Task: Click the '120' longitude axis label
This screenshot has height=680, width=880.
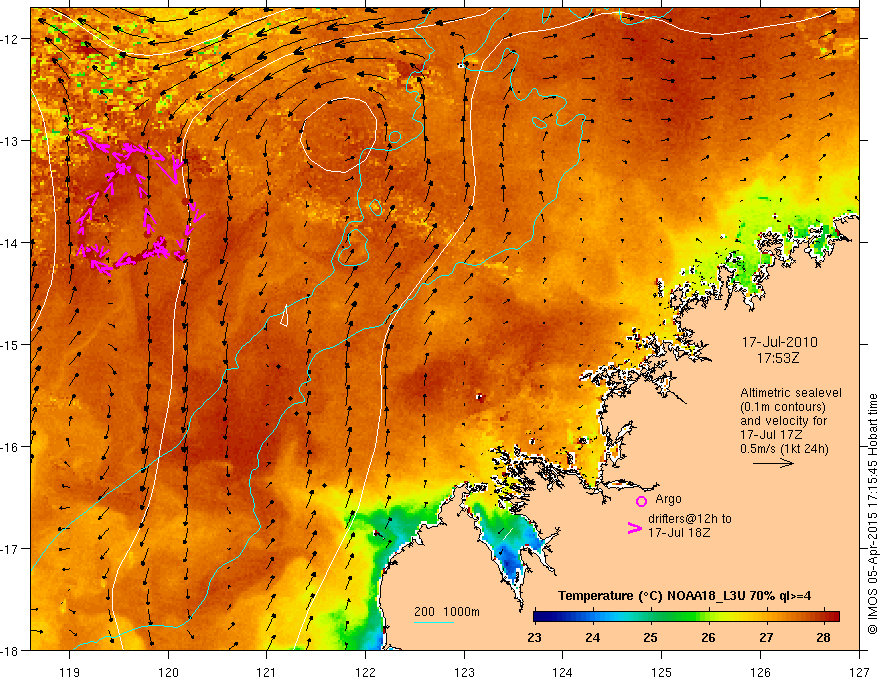Action: (x=168, y=672)
